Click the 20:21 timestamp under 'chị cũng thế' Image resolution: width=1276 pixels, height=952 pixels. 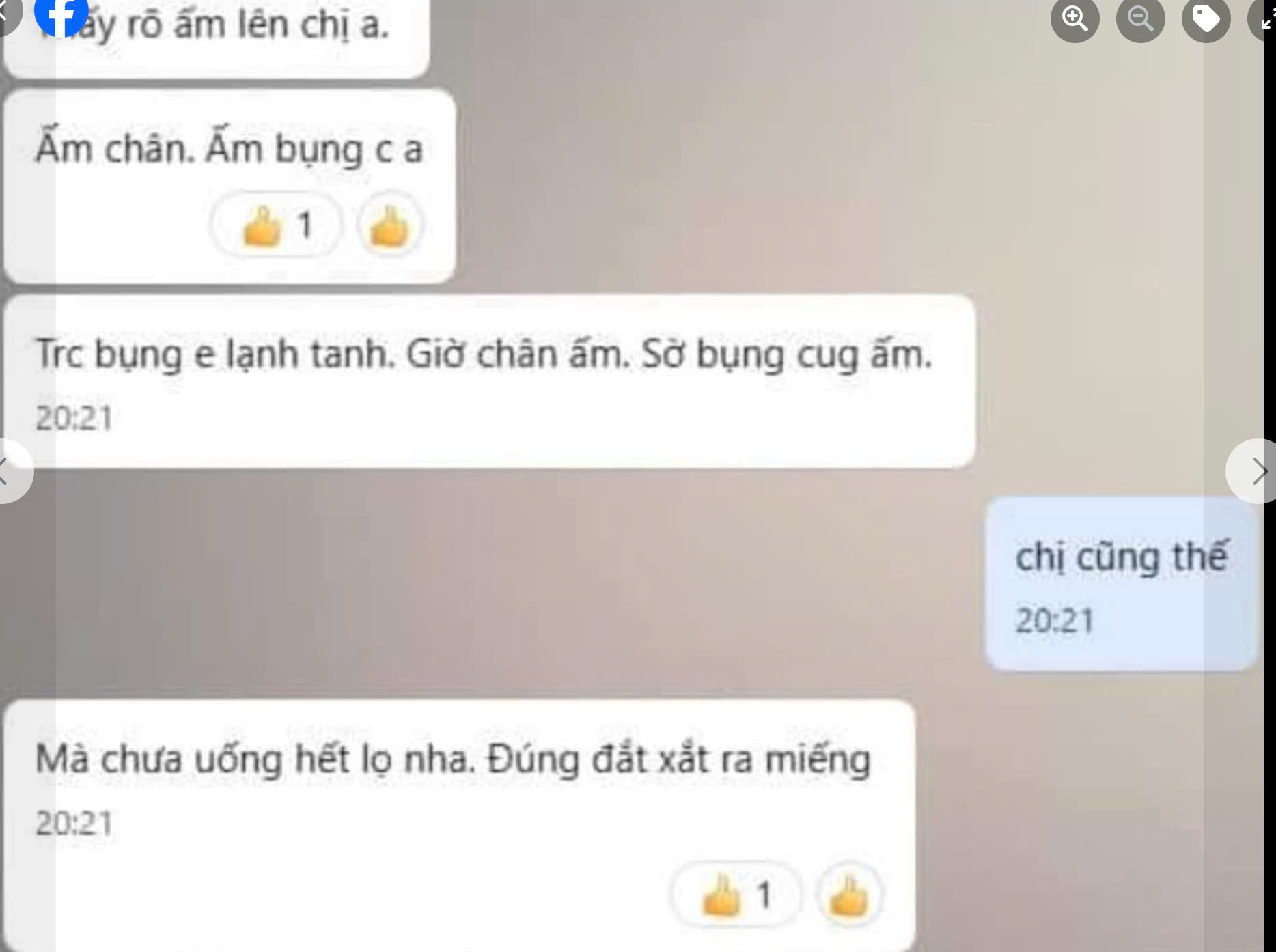coord(1055,621)
